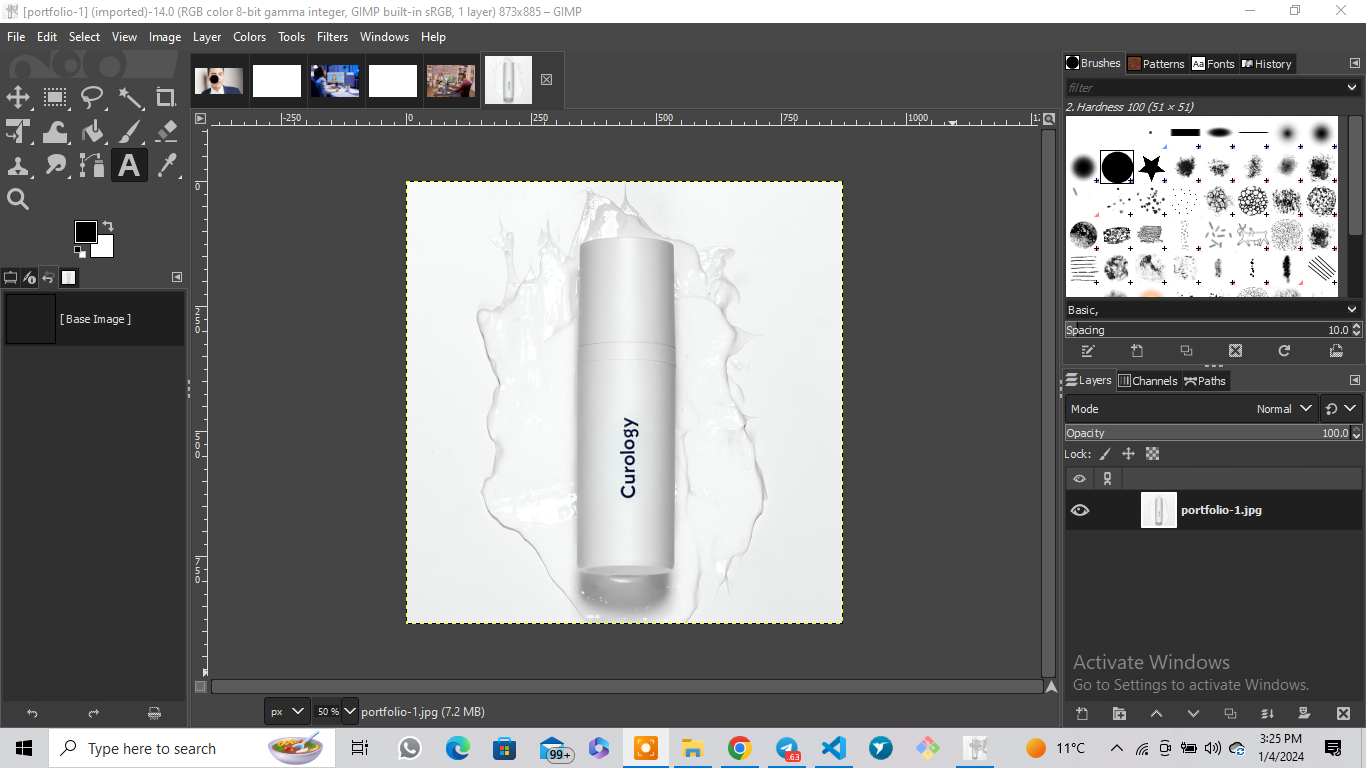Select the Color Picker eyedropper tool
Viewport: 1366px width, 768px height.
(166, 165)
